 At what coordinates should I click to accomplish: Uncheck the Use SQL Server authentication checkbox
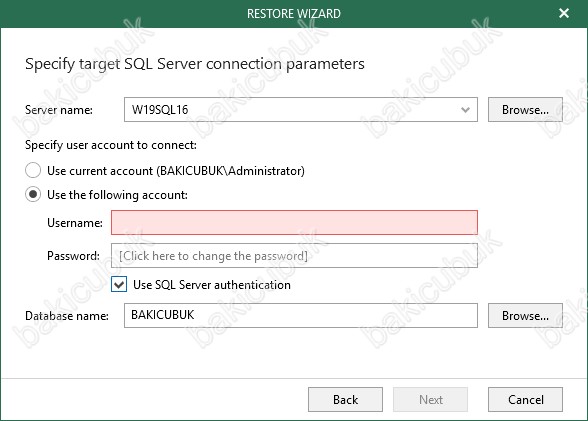click(119, 285)
